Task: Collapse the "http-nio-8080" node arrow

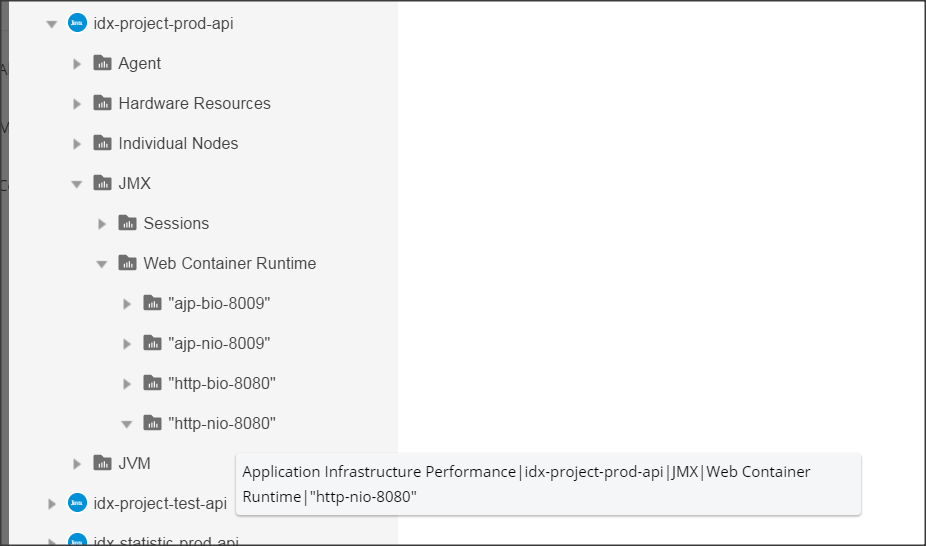Action: pyautogui.click(x=127, y=424)
